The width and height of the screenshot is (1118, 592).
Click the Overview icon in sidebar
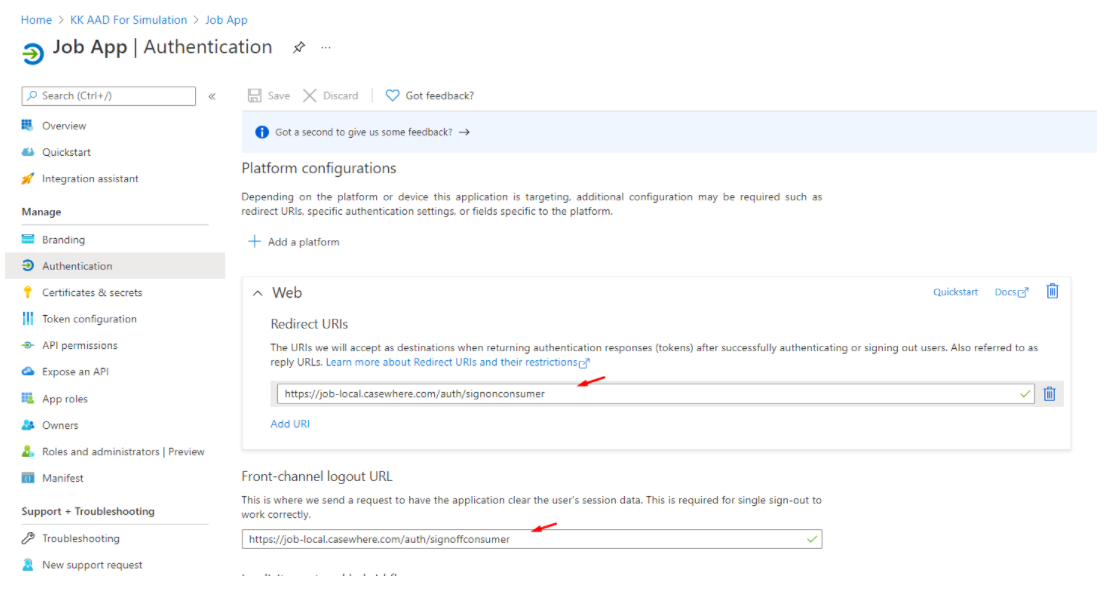click(x=28, y=126)
